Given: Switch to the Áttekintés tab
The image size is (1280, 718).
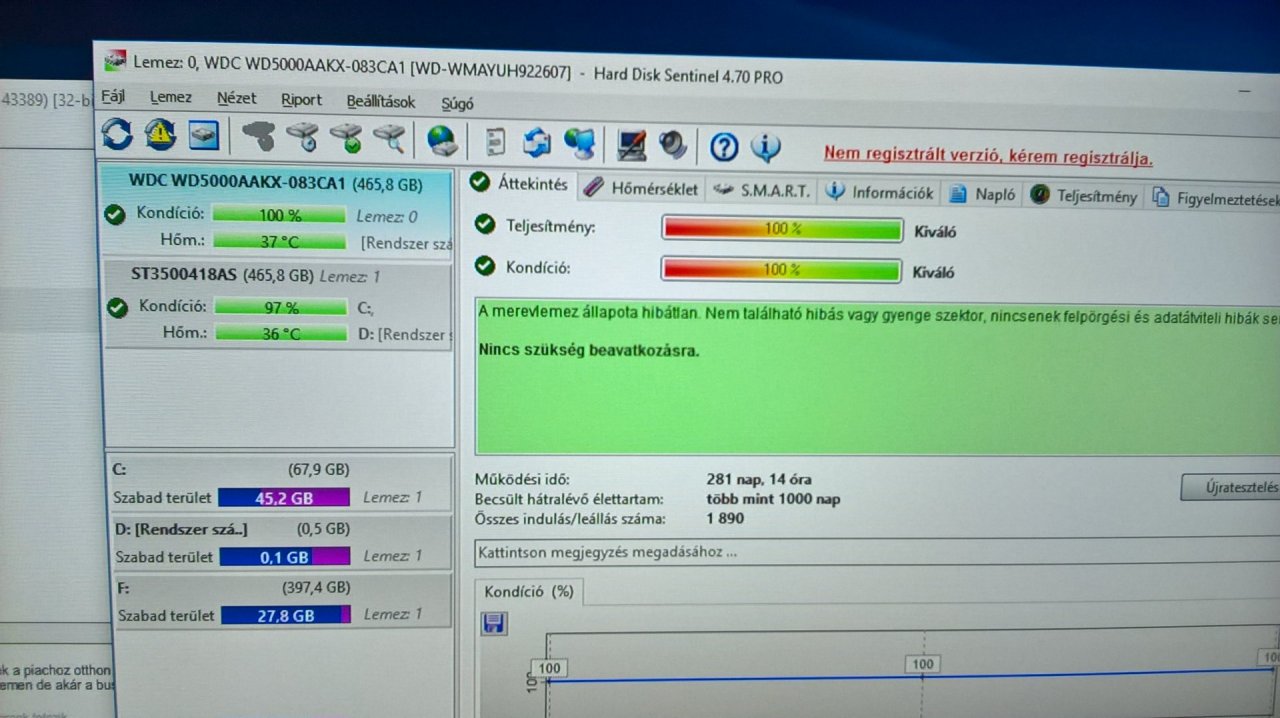Looking at the screenshot, I should [521, 185].
